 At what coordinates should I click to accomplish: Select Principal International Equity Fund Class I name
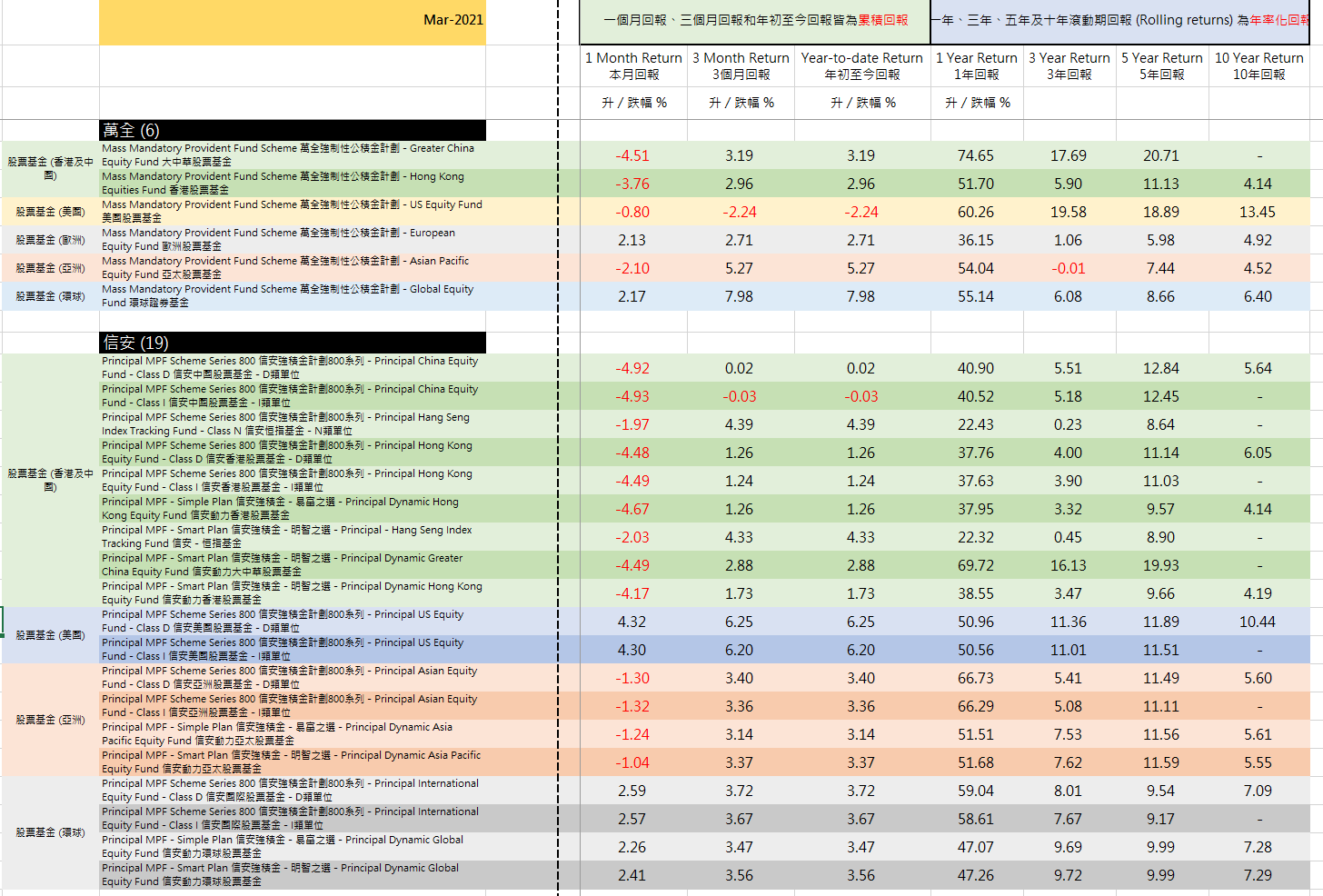[293, 819]
